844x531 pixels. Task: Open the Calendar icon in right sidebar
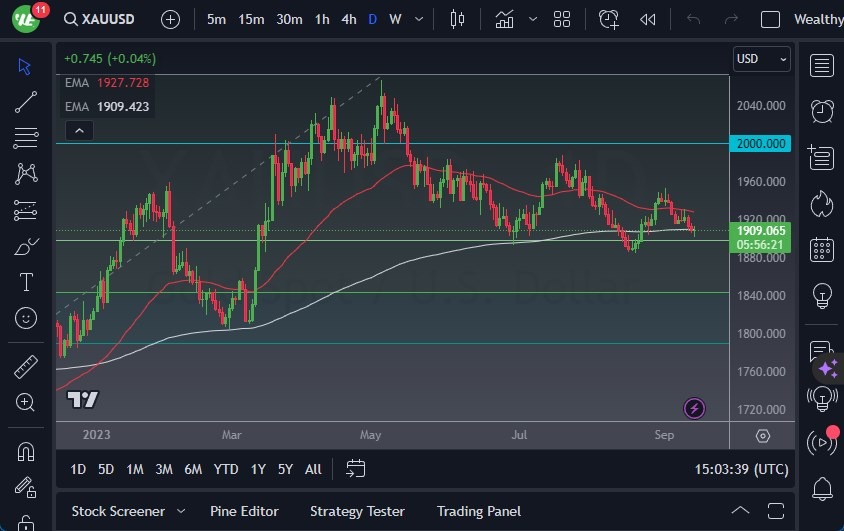(x=822, y=249)
